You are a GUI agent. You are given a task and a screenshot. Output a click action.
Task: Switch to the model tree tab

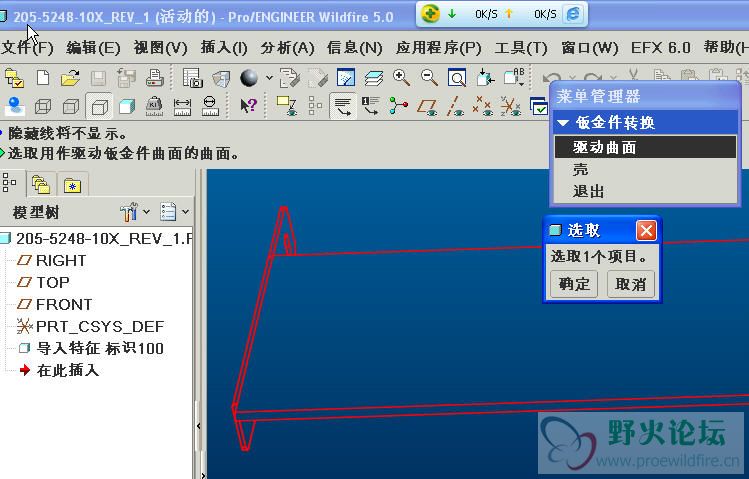pos(10,183)
